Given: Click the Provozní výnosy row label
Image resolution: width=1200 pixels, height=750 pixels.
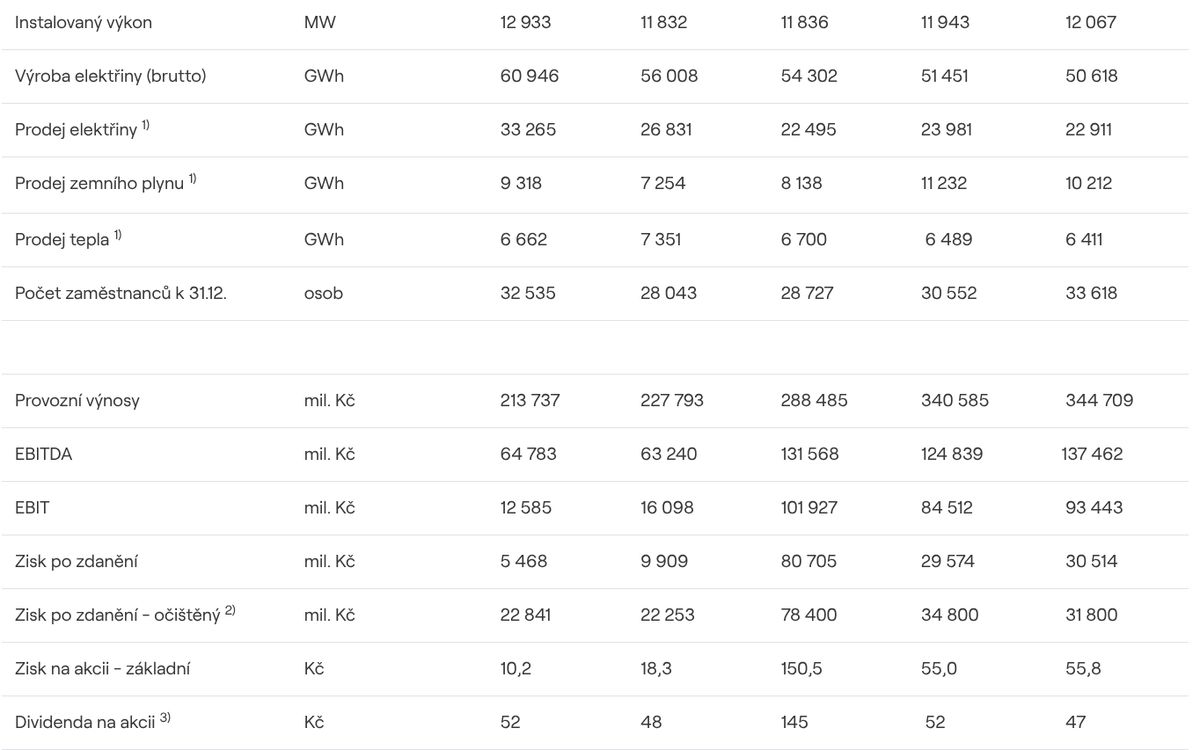Looking at the screenshot, I should [77, 400].
